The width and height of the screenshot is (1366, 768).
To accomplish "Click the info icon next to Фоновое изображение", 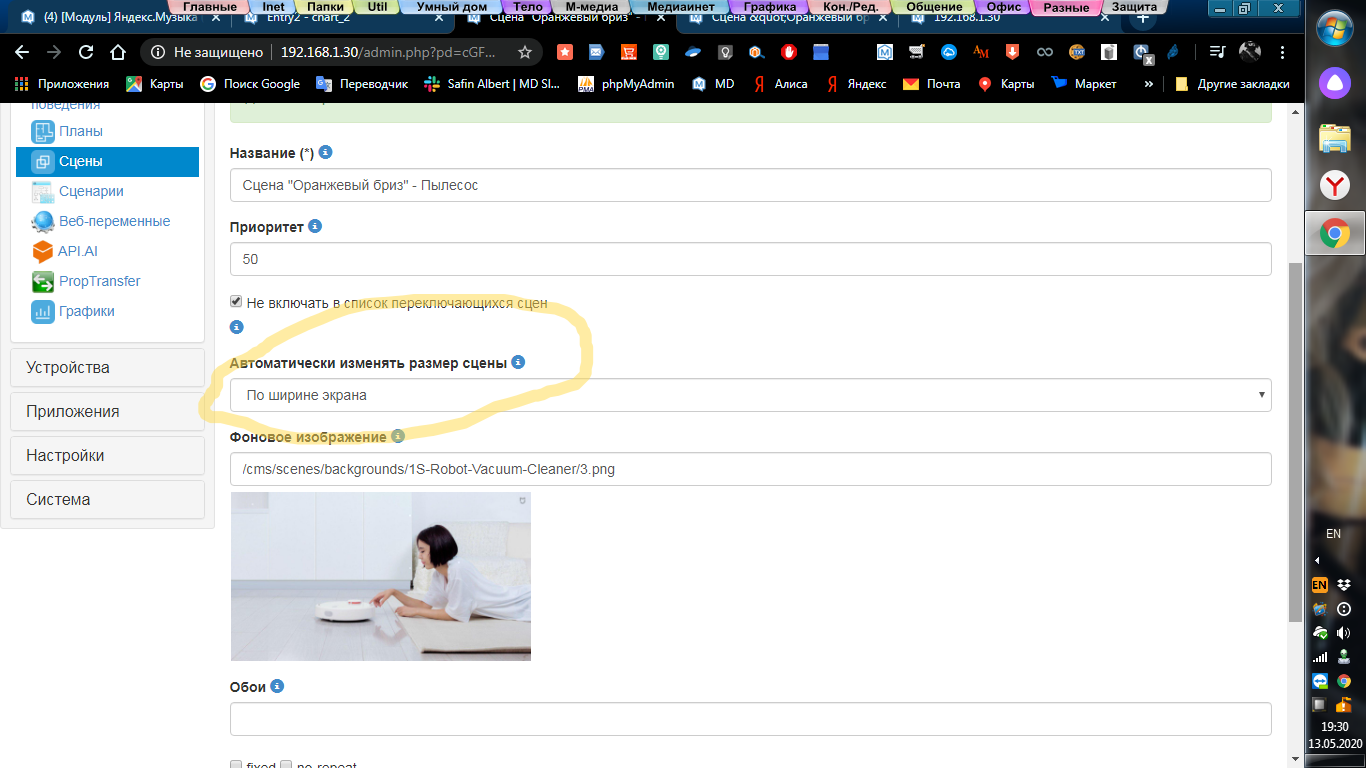I will pos(398,437).
